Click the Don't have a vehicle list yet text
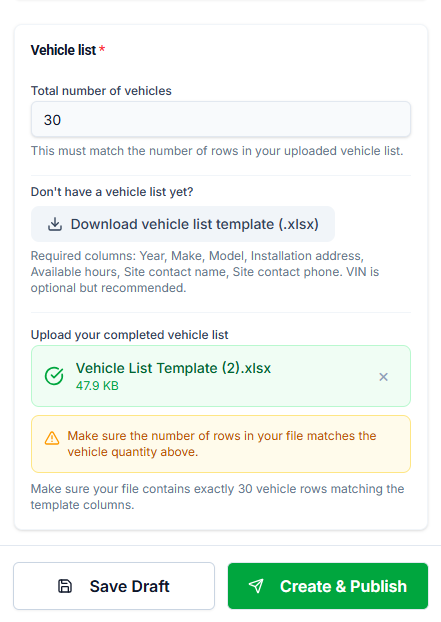The image size is (441, 622). (x=112, y=192)
